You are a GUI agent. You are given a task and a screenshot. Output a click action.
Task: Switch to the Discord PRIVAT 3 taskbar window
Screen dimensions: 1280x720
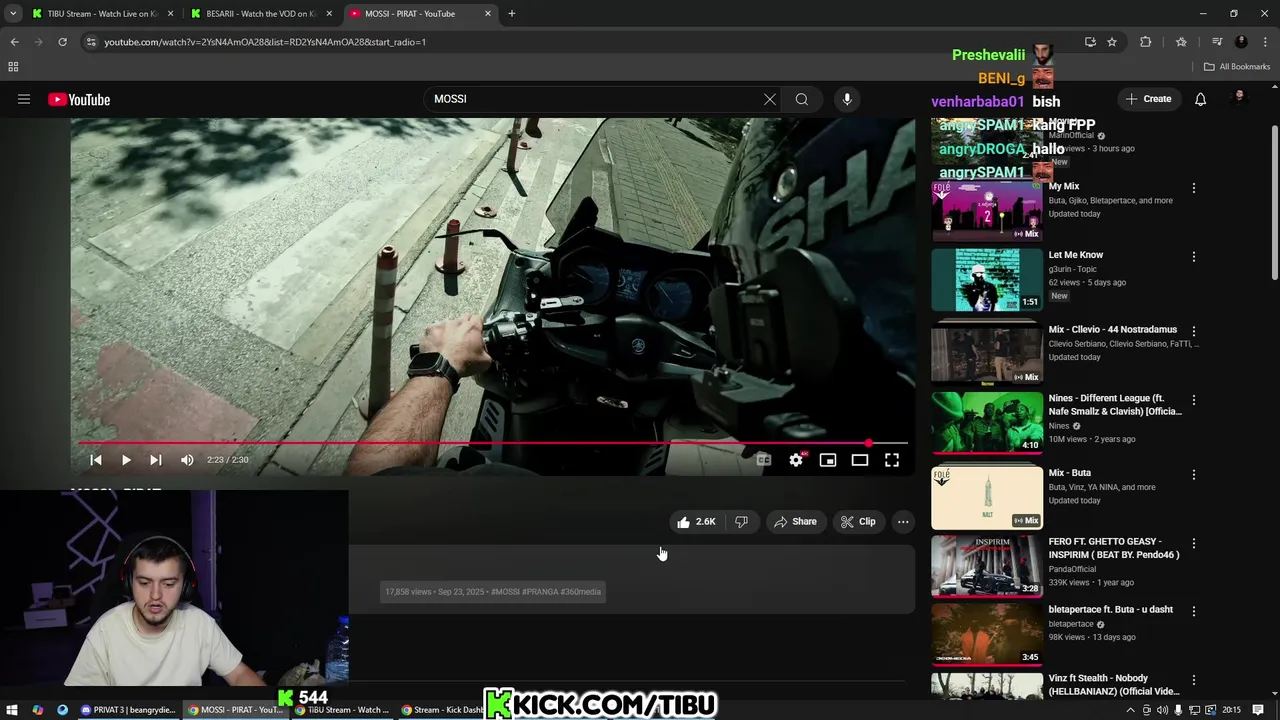128,710
